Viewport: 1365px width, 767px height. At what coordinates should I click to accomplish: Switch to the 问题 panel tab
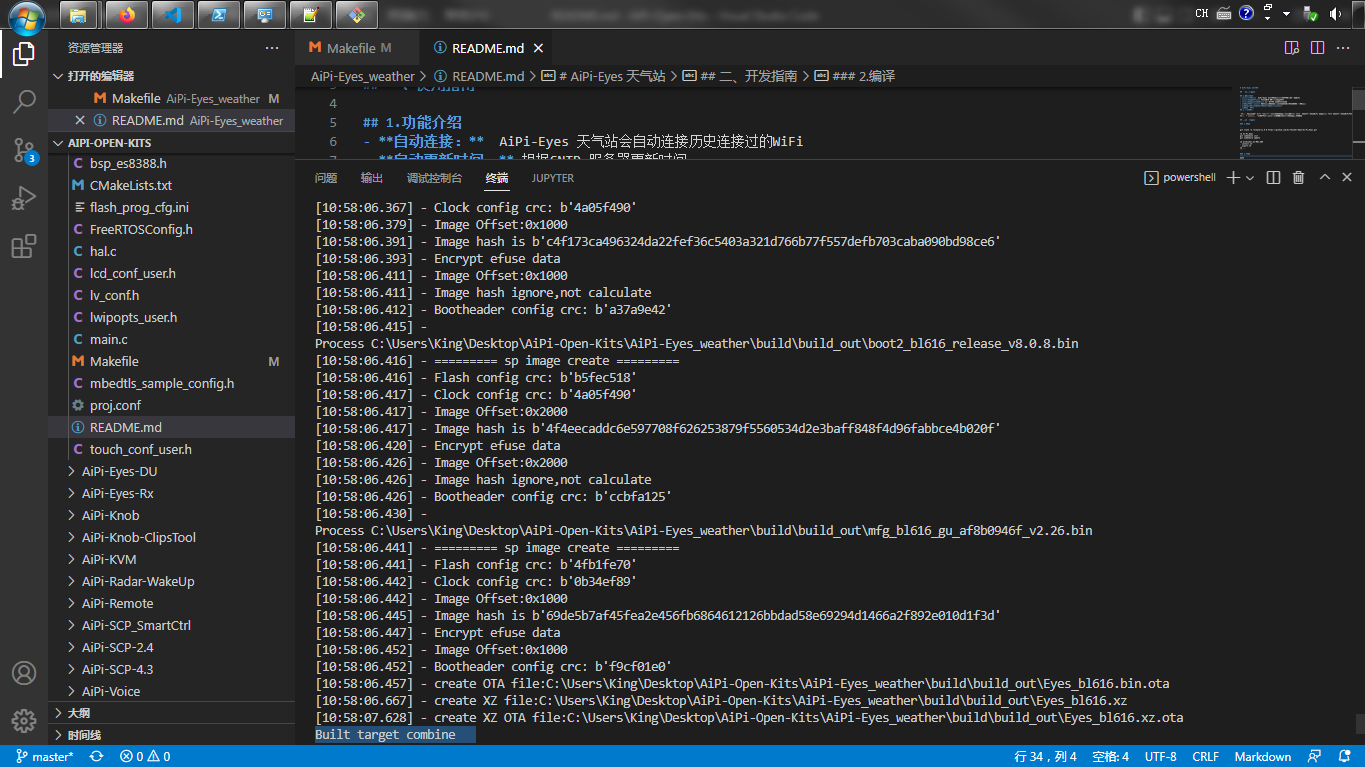coord(326,178)
